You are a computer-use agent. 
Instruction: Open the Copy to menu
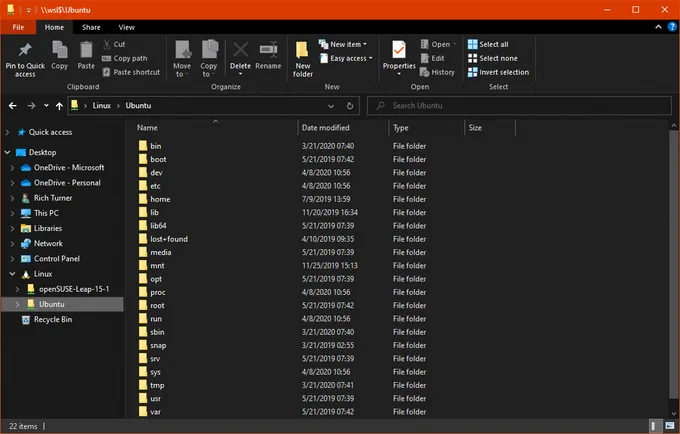click(209, 59)
